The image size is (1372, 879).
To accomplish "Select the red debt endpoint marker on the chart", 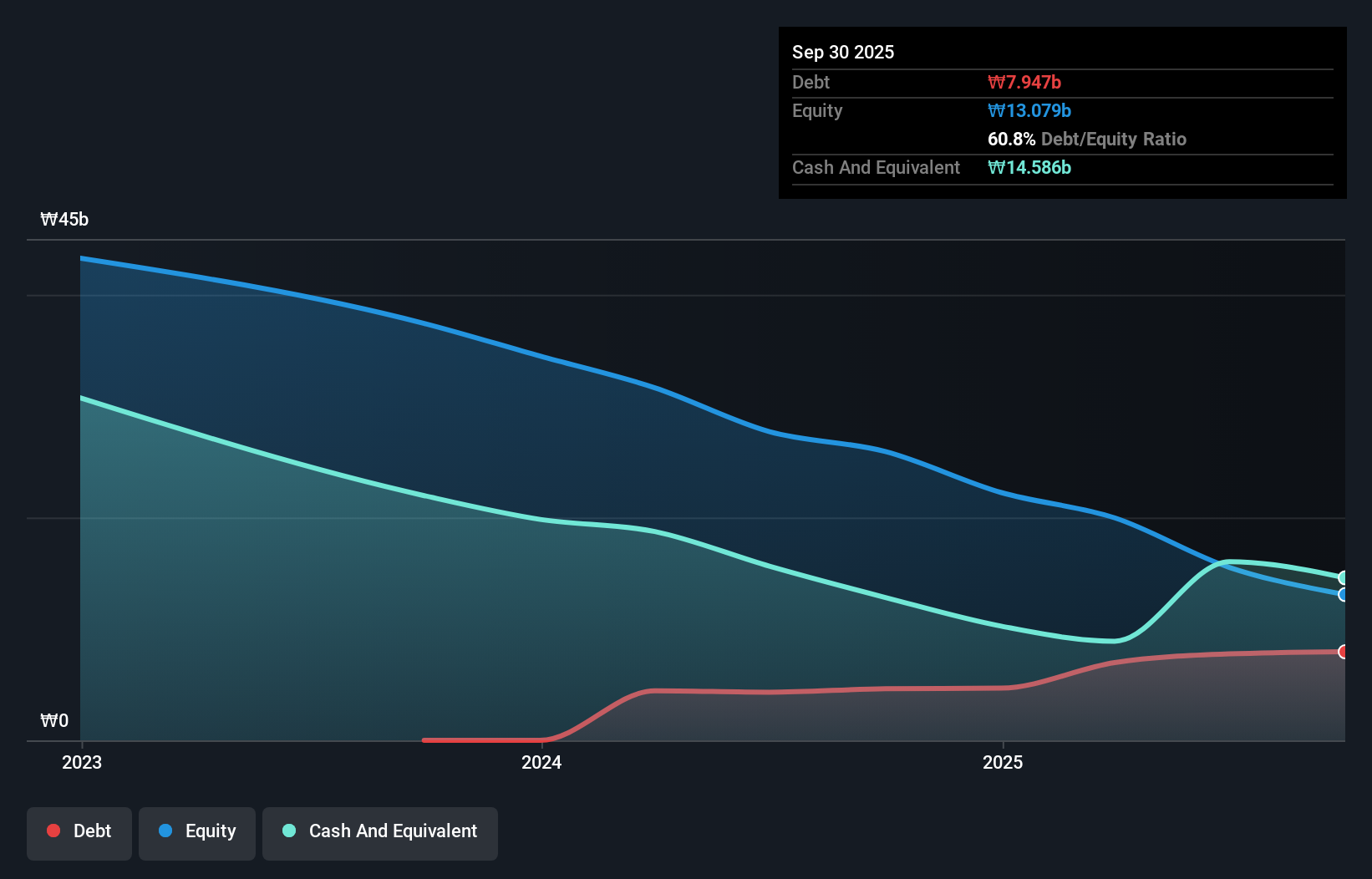I will coord(1344,653).
